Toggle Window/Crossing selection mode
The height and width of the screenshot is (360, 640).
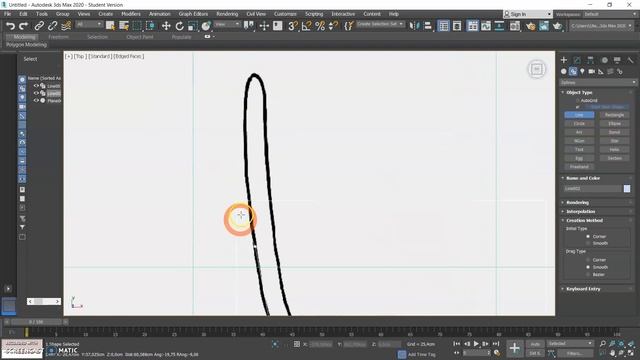pyautogui.click(x=151, y=26)
